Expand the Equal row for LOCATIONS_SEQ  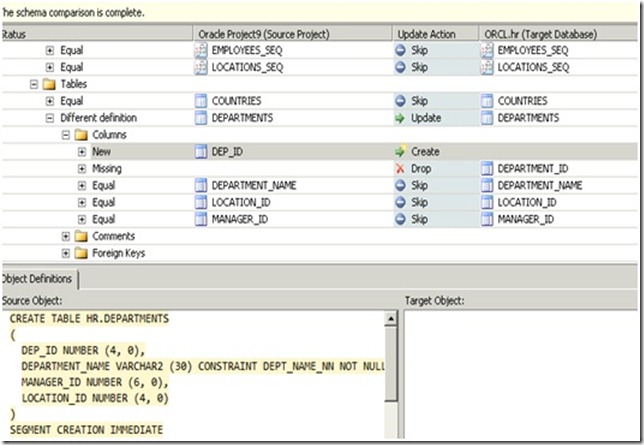(x=50, y=67)
